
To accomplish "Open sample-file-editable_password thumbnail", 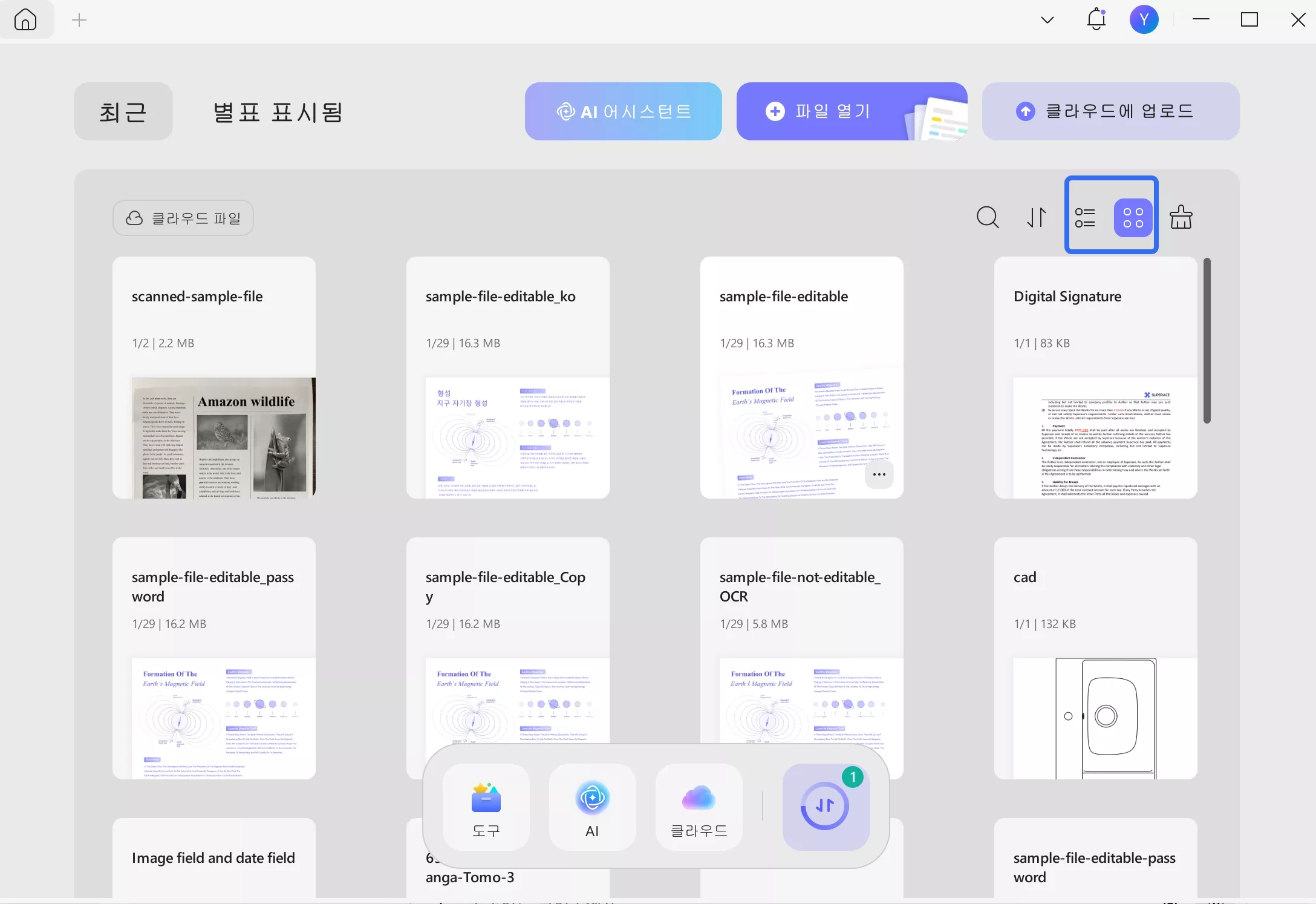I will [x=224, y=719].
